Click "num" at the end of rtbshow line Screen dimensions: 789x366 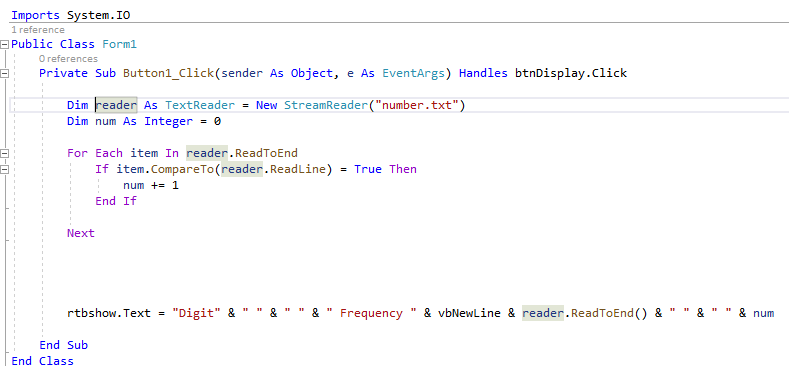[x=763, y=314]
